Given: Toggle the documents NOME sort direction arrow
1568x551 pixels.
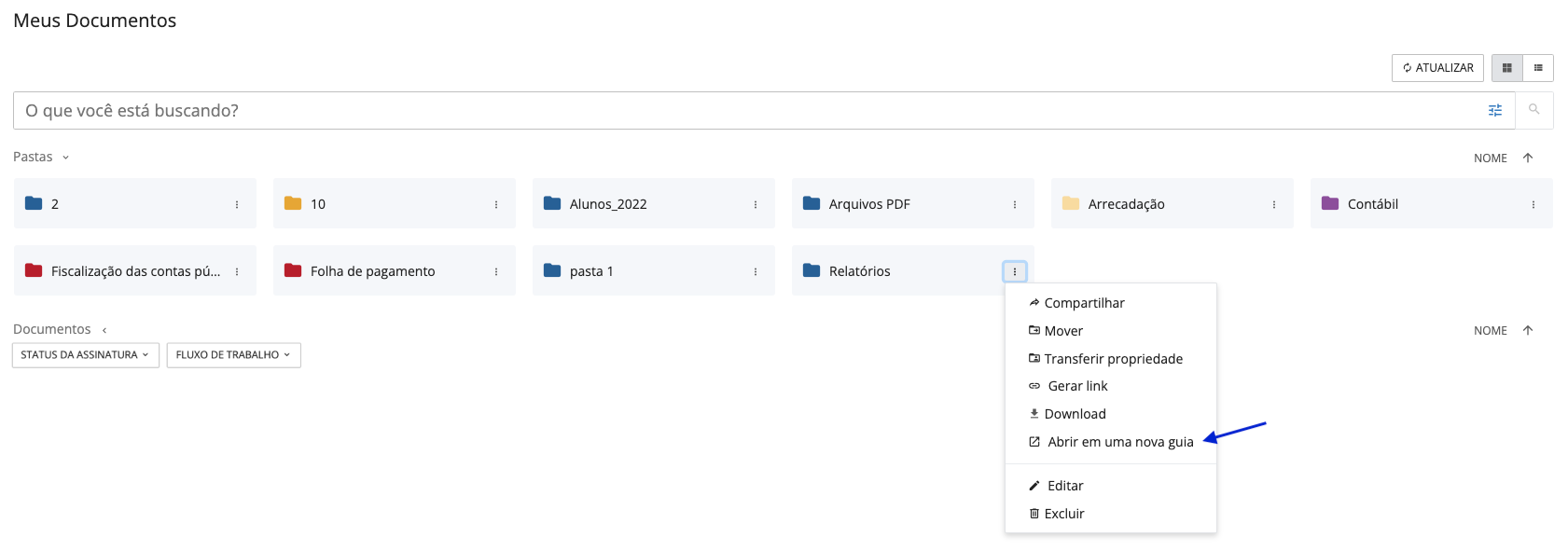Looking at the screenshot, I should pos(1527,330).
